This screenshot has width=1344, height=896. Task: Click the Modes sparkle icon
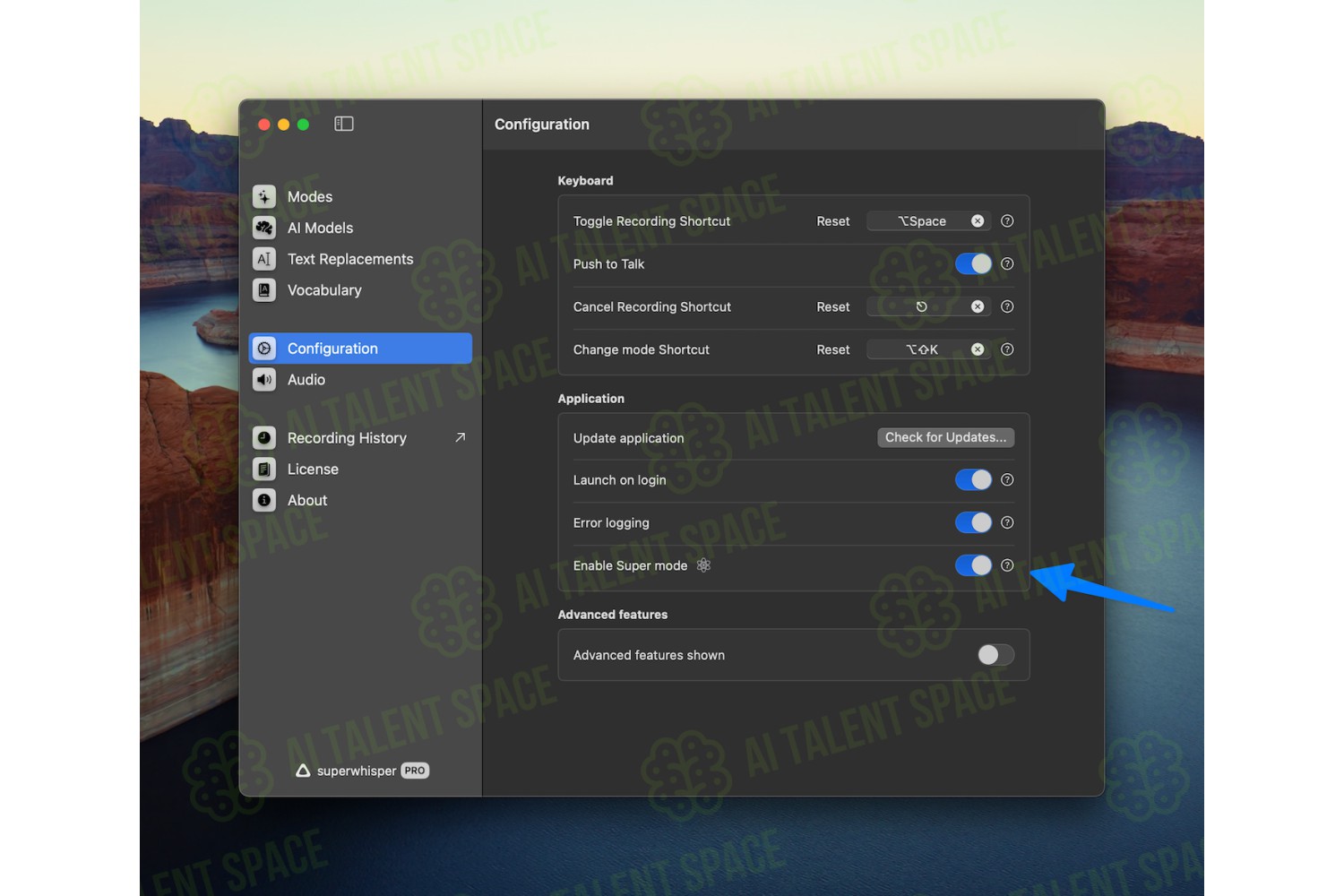pyautogui.click(x=264, y=196)
